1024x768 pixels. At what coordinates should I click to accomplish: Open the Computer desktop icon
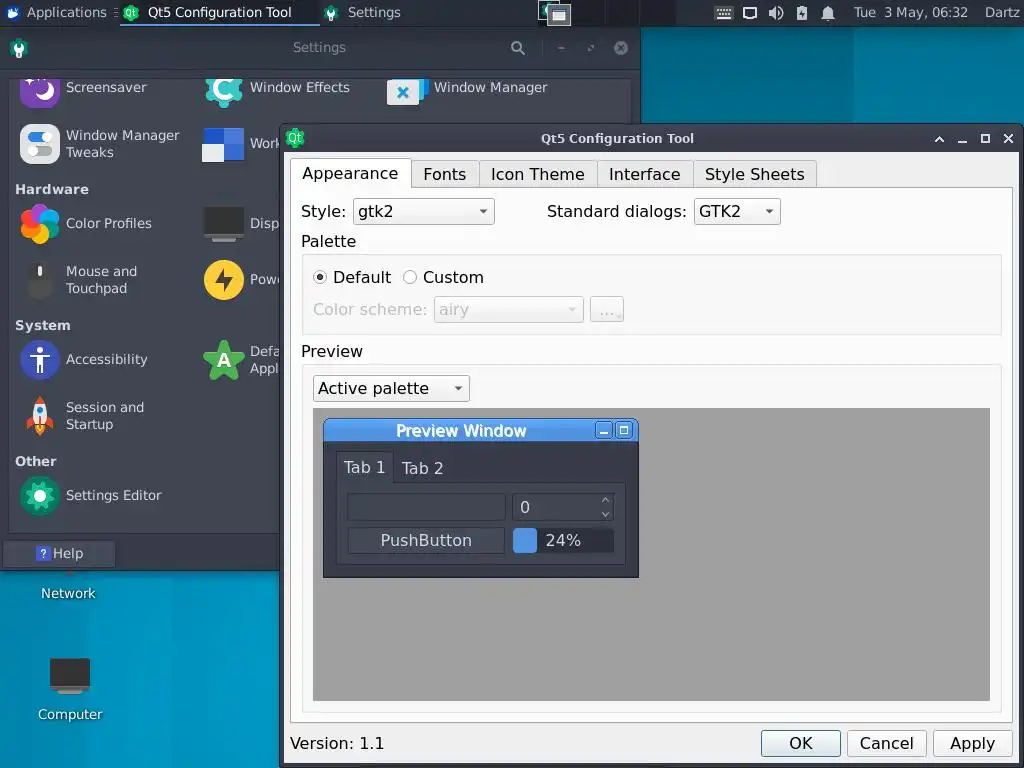click(70, 677)
